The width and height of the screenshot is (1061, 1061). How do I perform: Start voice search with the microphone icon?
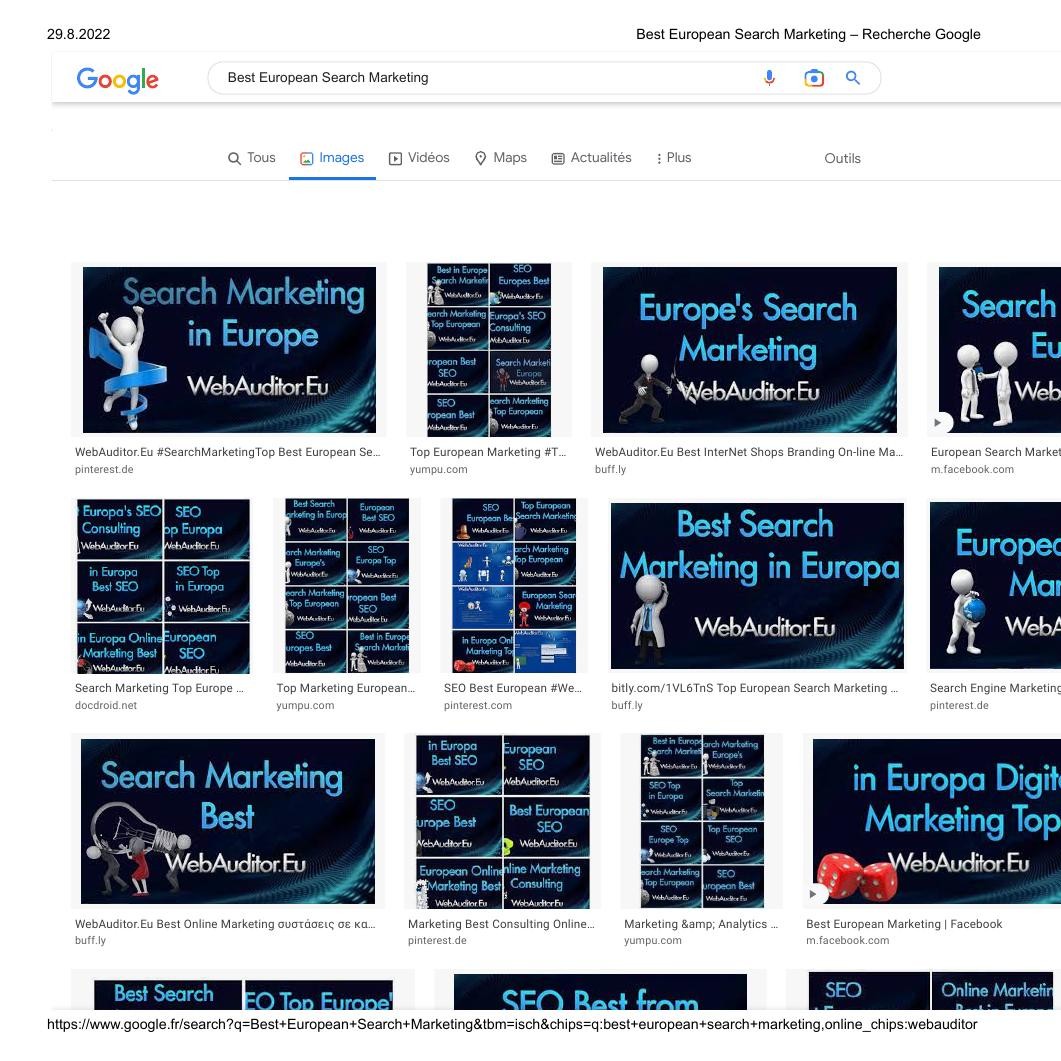(769, 77)
